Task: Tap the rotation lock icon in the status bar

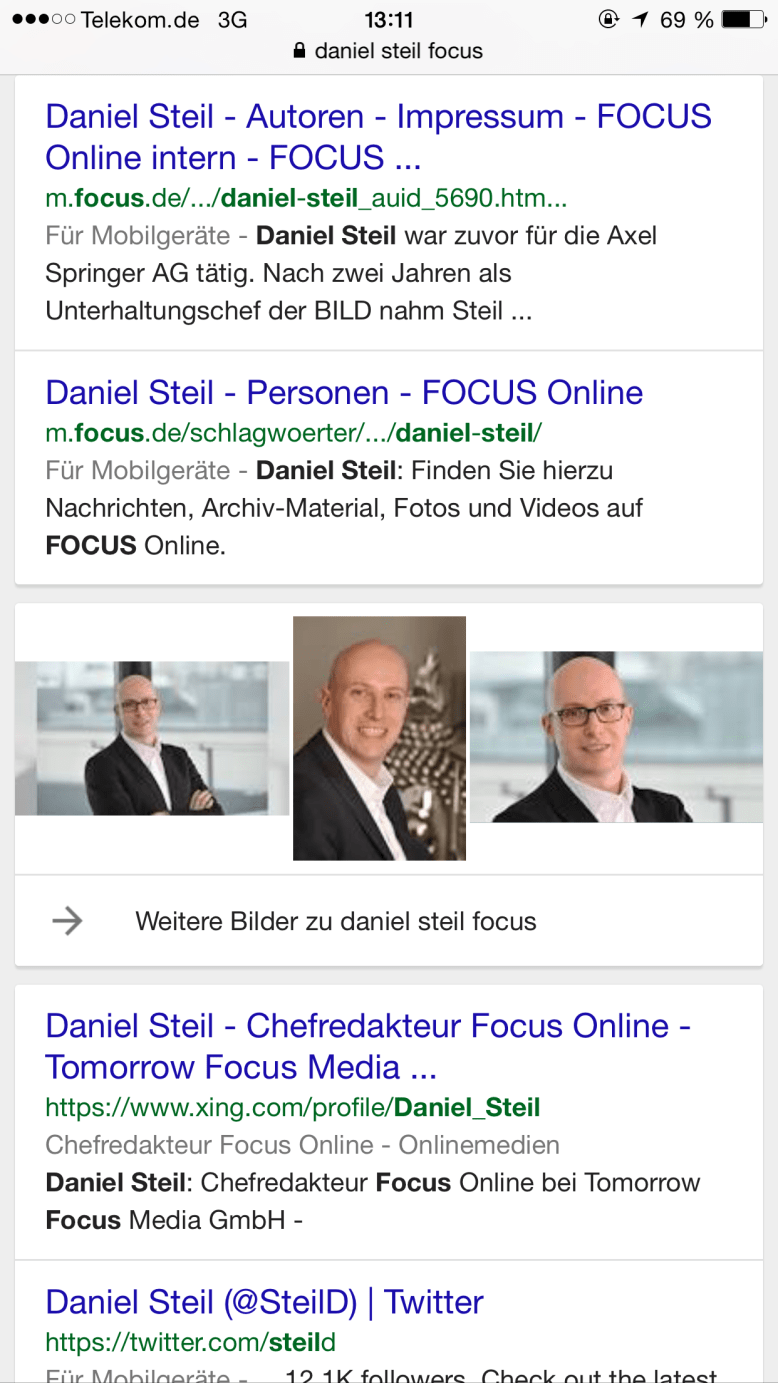Action: coord(608,19)
